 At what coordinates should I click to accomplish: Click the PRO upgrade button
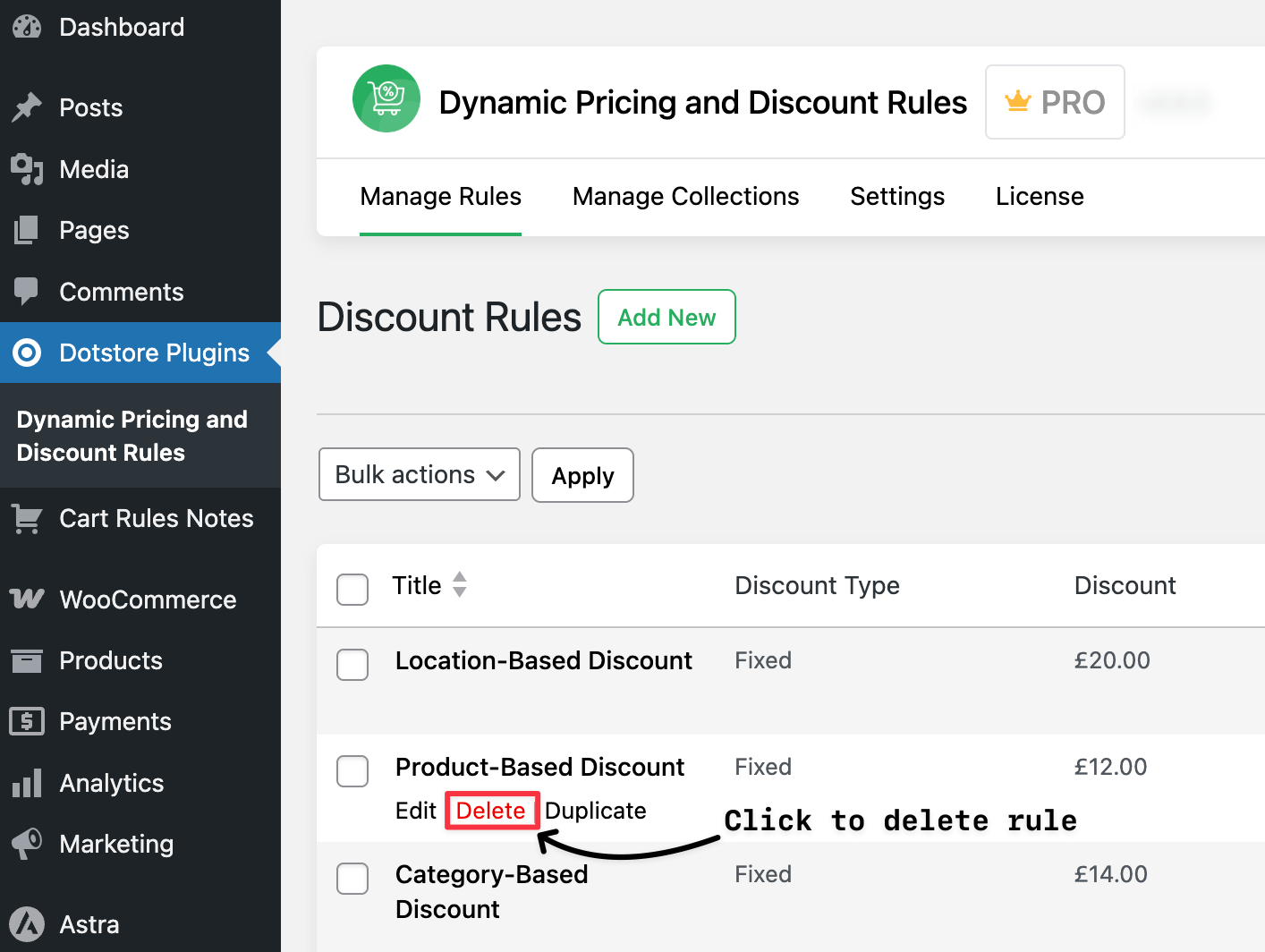coord(1055,102)
